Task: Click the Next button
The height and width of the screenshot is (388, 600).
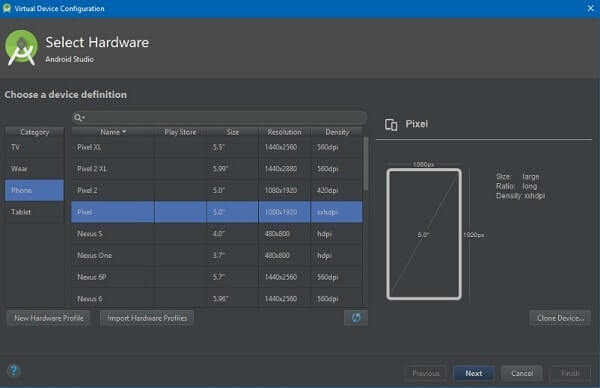Action: (x=474, y=373)
